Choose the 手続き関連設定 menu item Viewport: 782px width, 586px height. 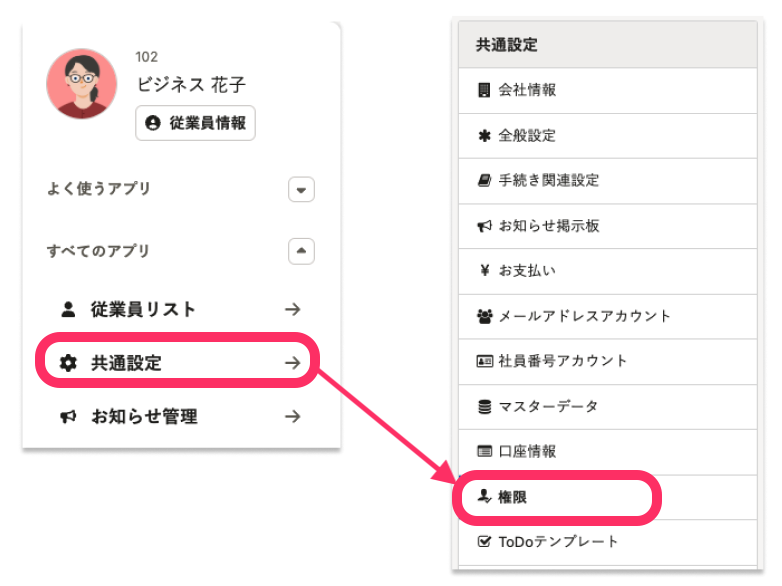(548, 181)
